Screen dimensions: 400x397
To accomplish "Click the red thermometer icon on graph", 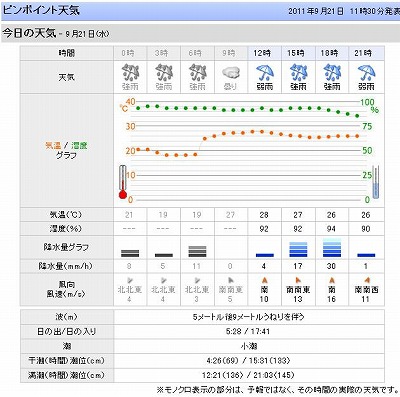I will tap(123, 182).
